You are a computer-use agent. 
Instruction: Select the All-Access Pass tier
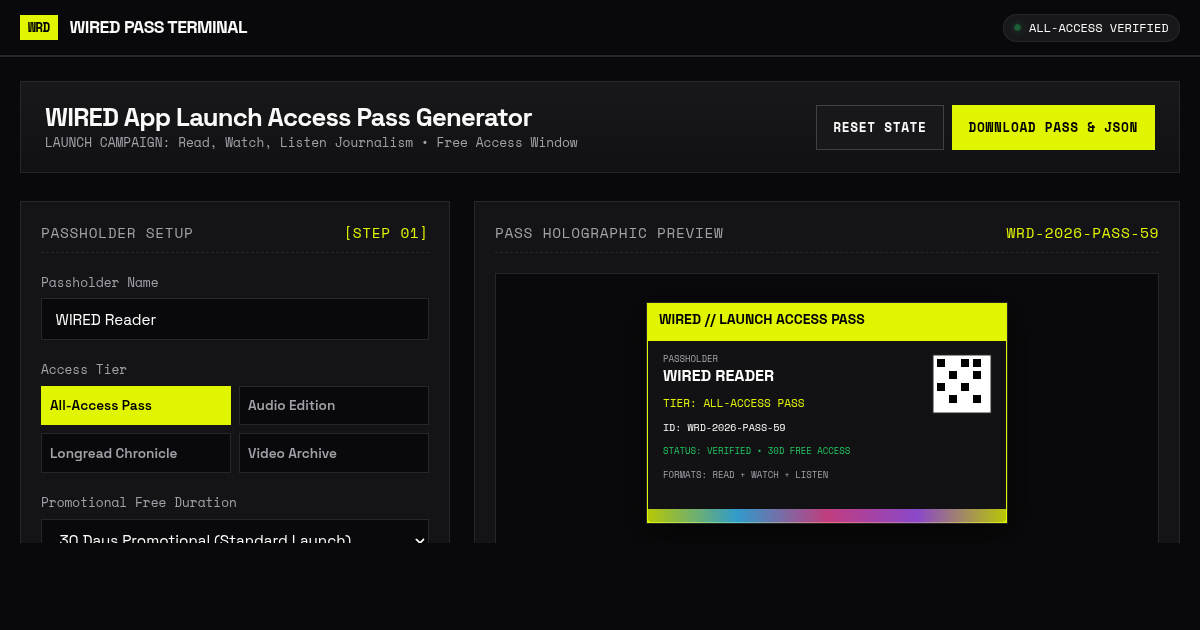pos(136,405)
